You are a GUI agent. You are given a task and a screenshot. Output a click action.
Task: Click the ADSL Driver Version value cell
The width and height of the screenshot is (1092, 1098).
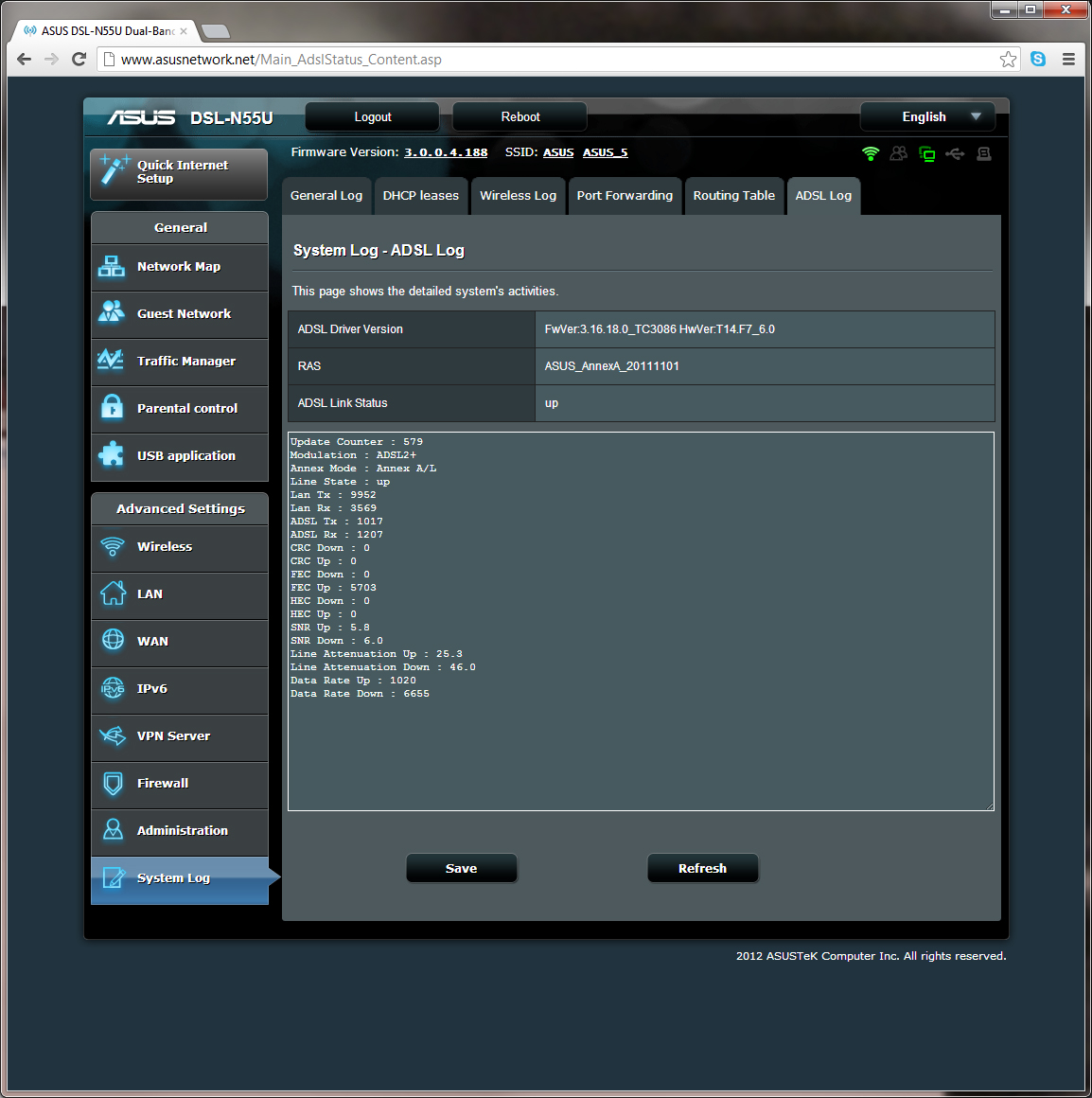click(x=765, y=329)
